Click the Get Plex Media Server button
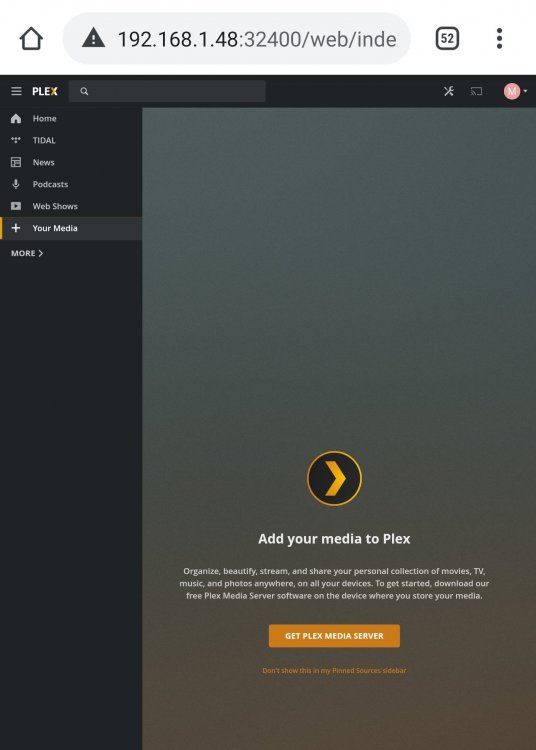Viewport: 536px width, 750px height. coord(334,636)
